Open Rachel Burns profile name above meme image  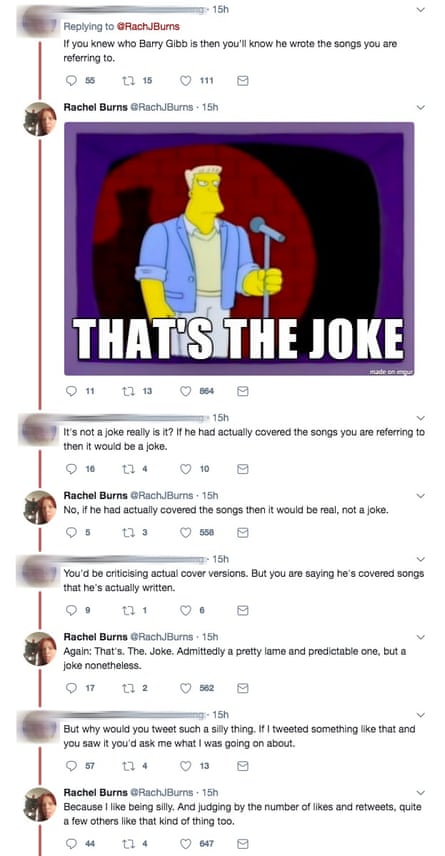point(94,108)
